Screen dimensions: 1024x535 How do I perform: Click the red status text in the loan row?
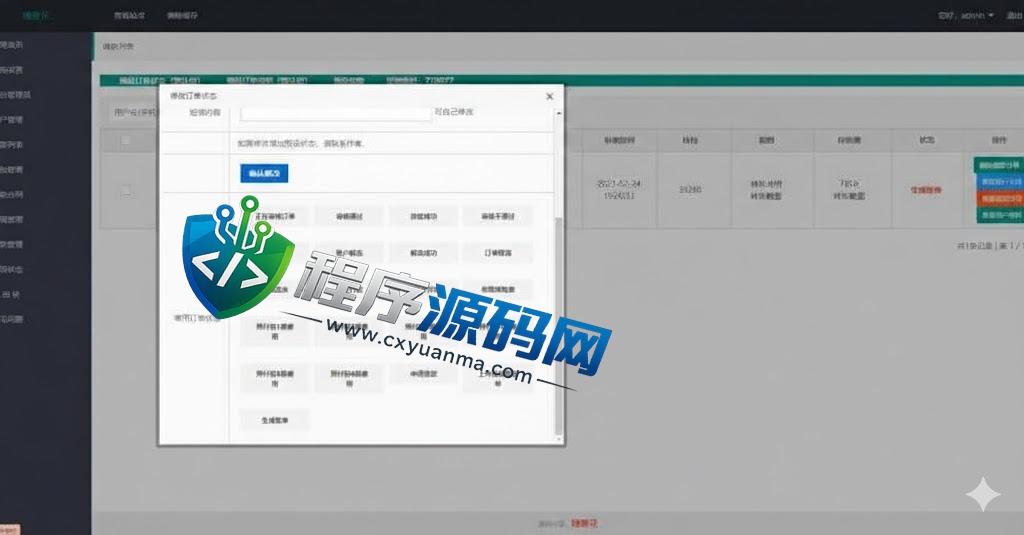click(926, 190)
